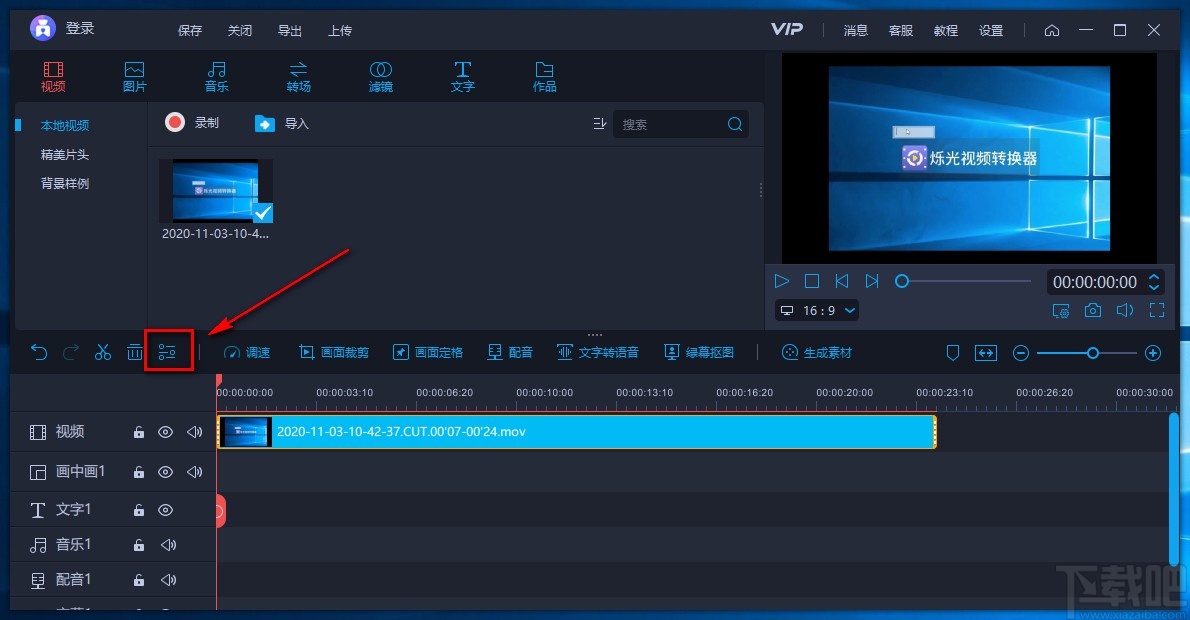Click 导出 in the top menu
Viewport: 1190px width, 620px height.
pos(290,30)
